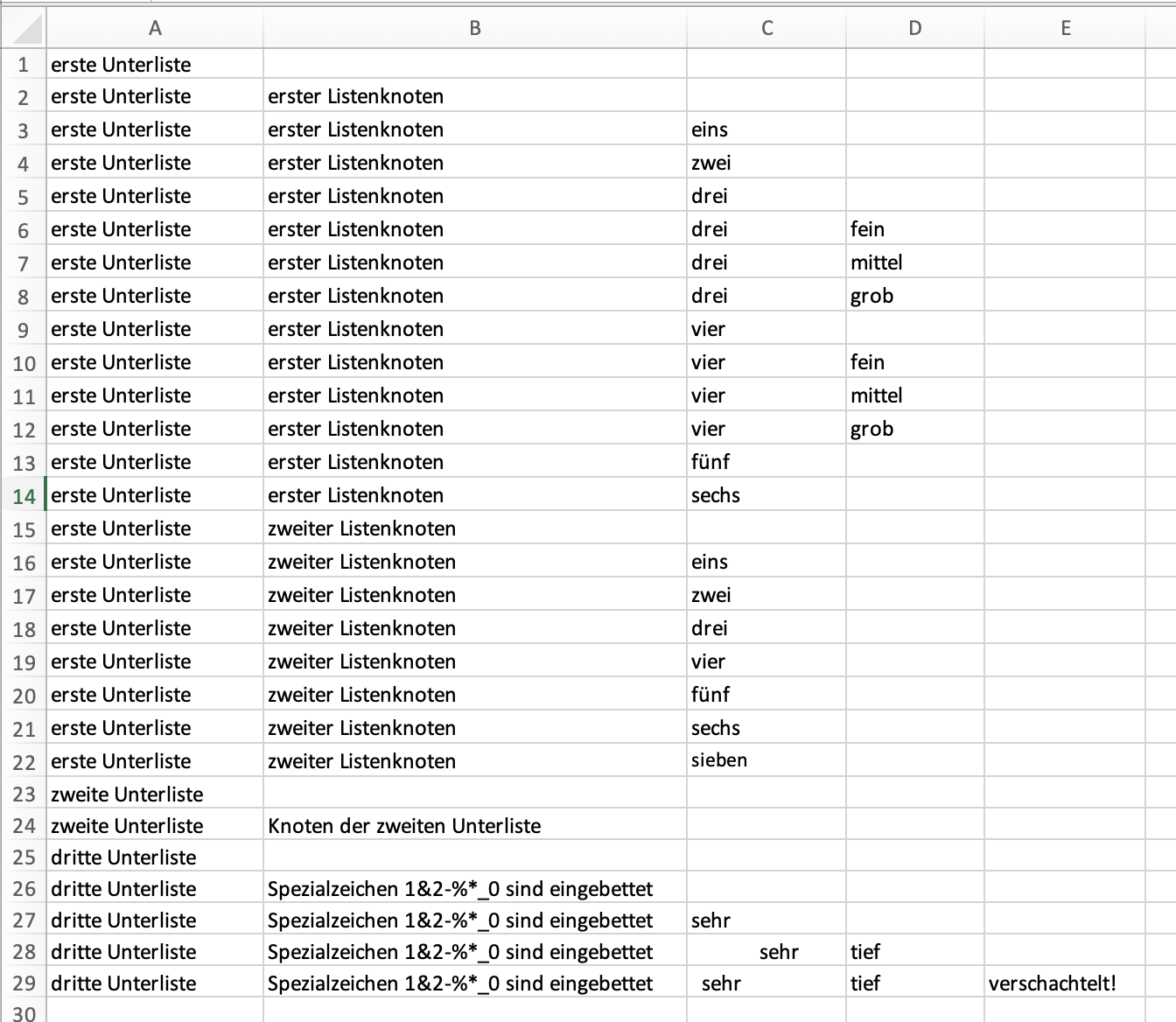Select row 30 header
This screenshot has width=1176, height=1022.
coord(24,1012)
